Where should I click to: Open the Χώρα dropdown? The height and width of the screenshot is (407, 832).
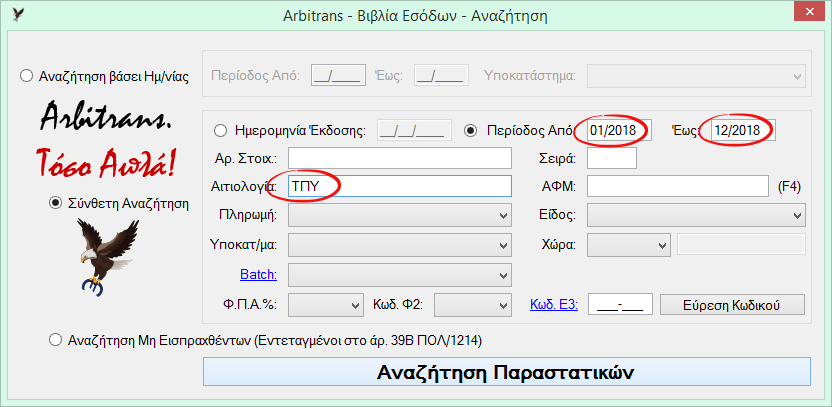tap(629, 245)
